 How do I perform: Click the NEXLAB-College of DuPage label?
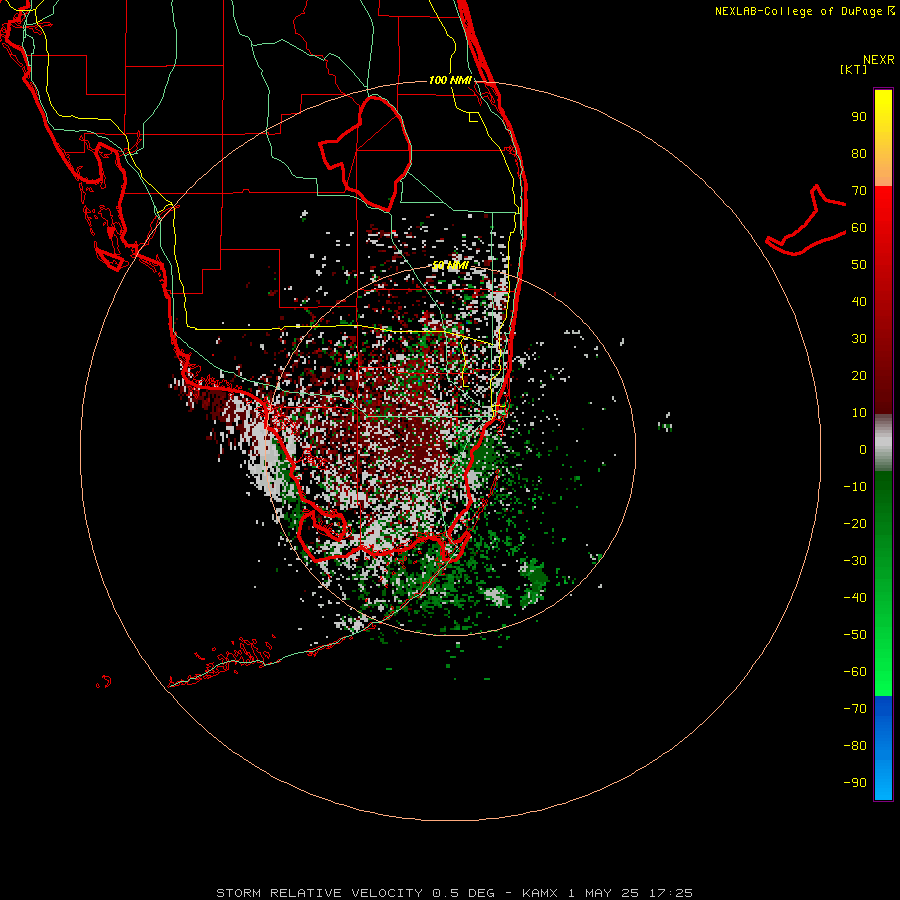pos(804,11)
